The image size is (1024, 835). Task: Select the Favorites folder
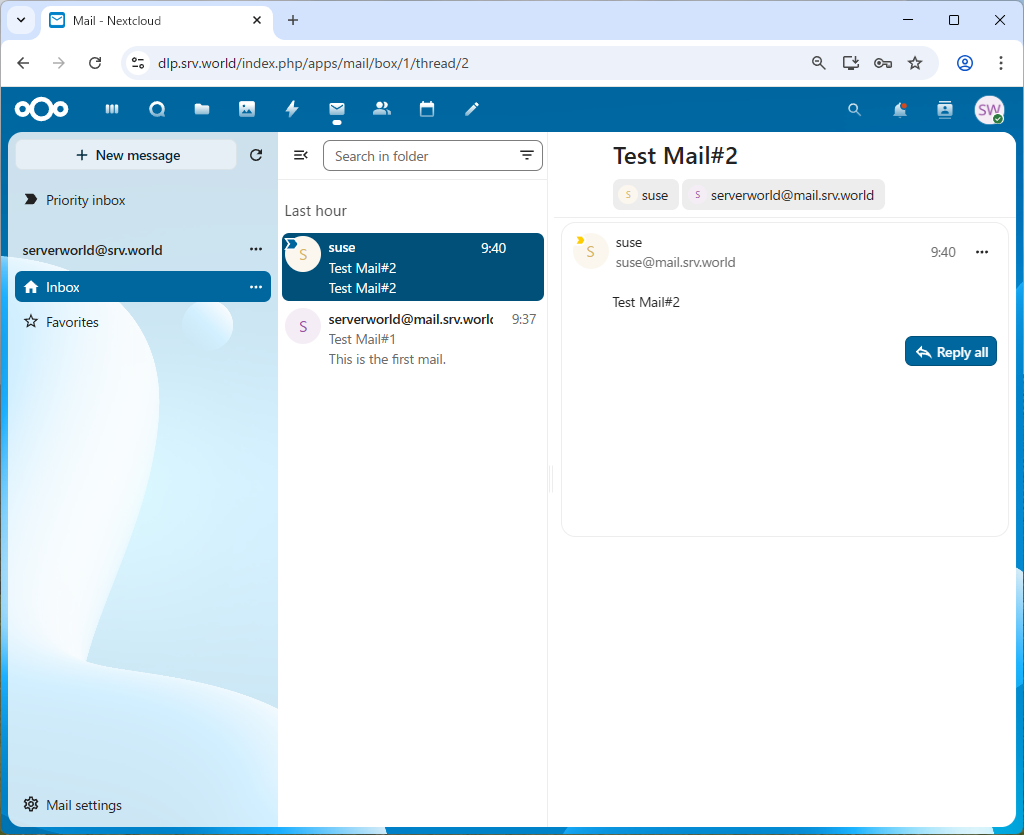tap(143, 322)
